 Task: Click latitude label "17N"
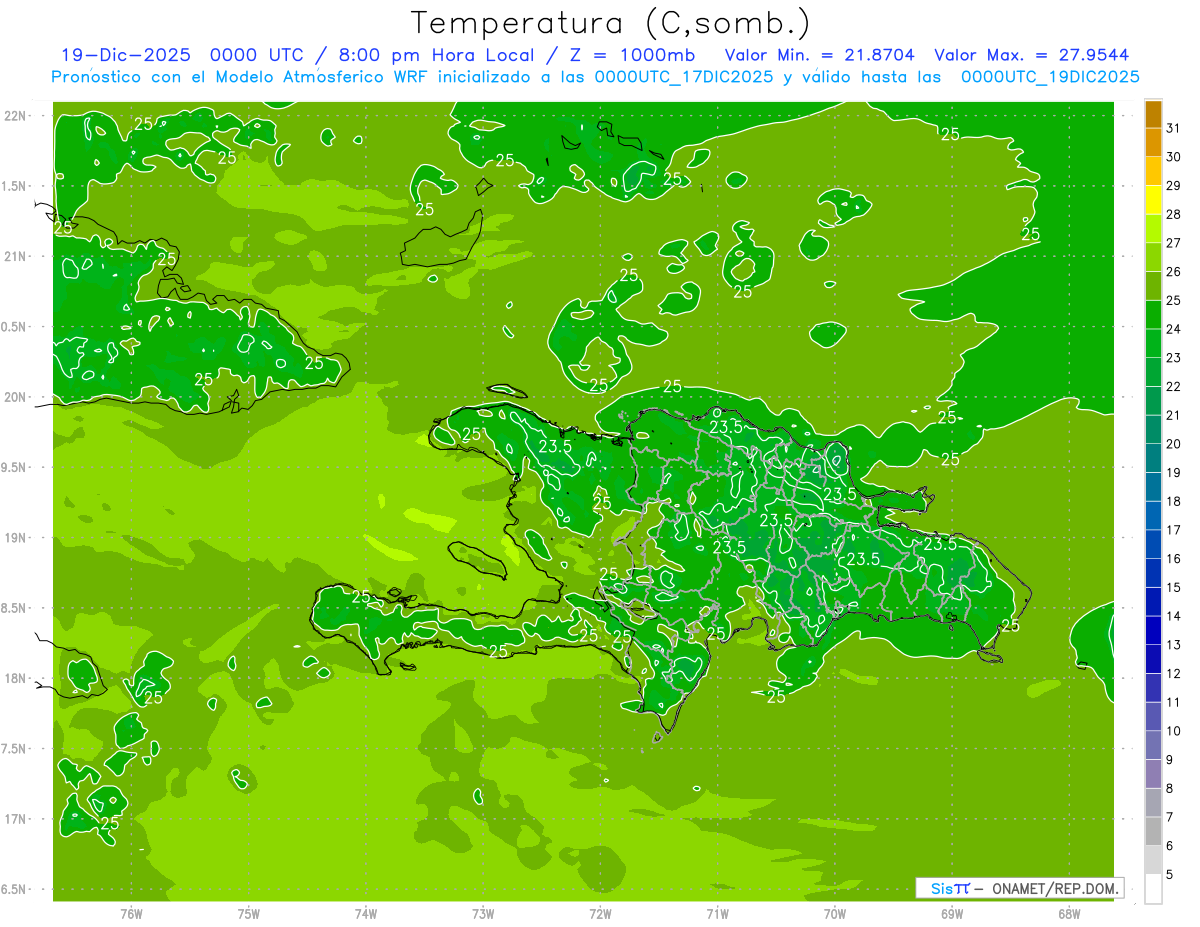15,819
